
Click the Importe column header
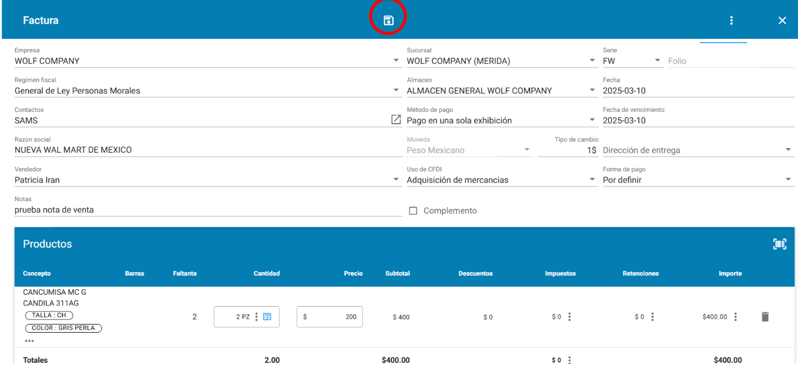point(730,274)
